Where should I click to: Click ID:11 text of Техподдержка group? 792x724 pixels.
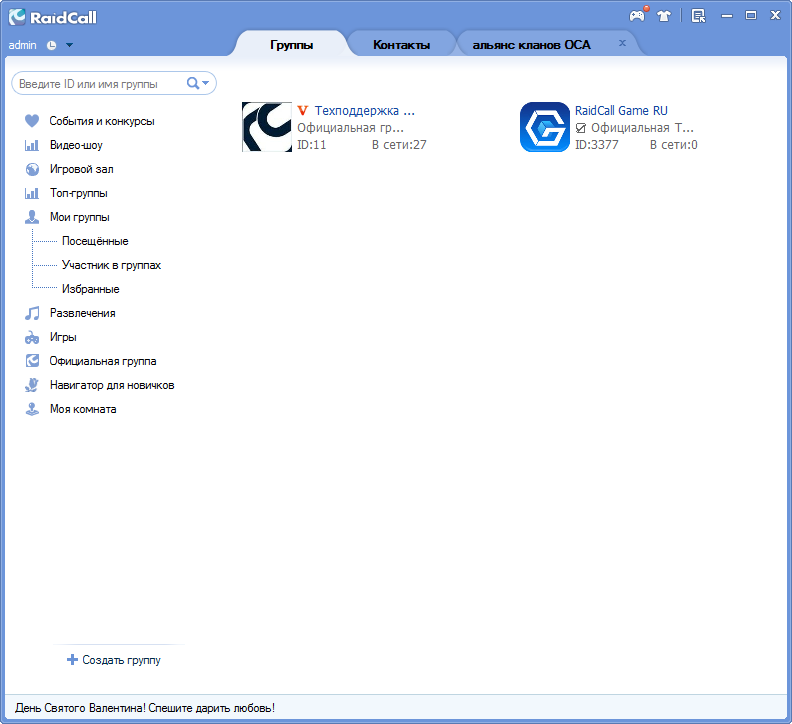(311, 145)
